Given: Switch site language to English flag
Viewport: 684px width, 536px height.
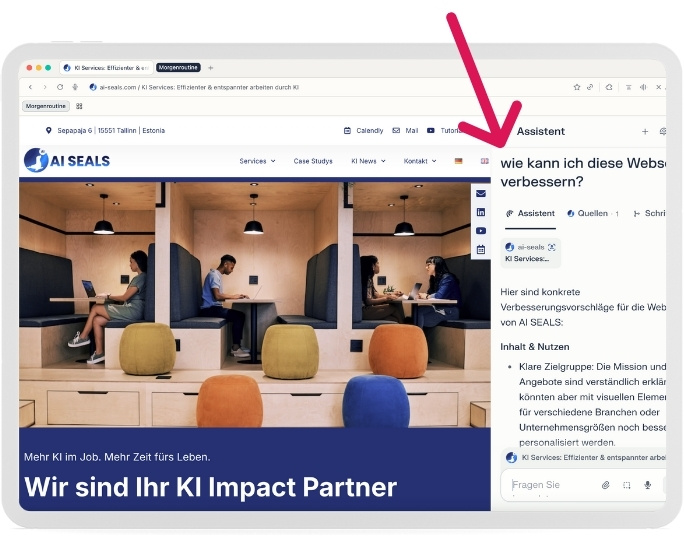Looking at the screenshot, I should (484, 161).
